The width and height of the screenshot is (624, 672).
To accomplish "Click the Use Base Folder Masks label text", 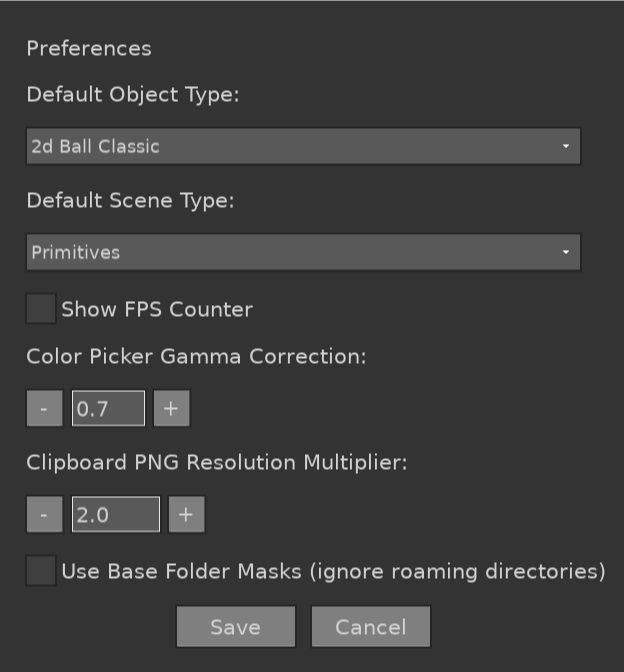I will 333,572.
